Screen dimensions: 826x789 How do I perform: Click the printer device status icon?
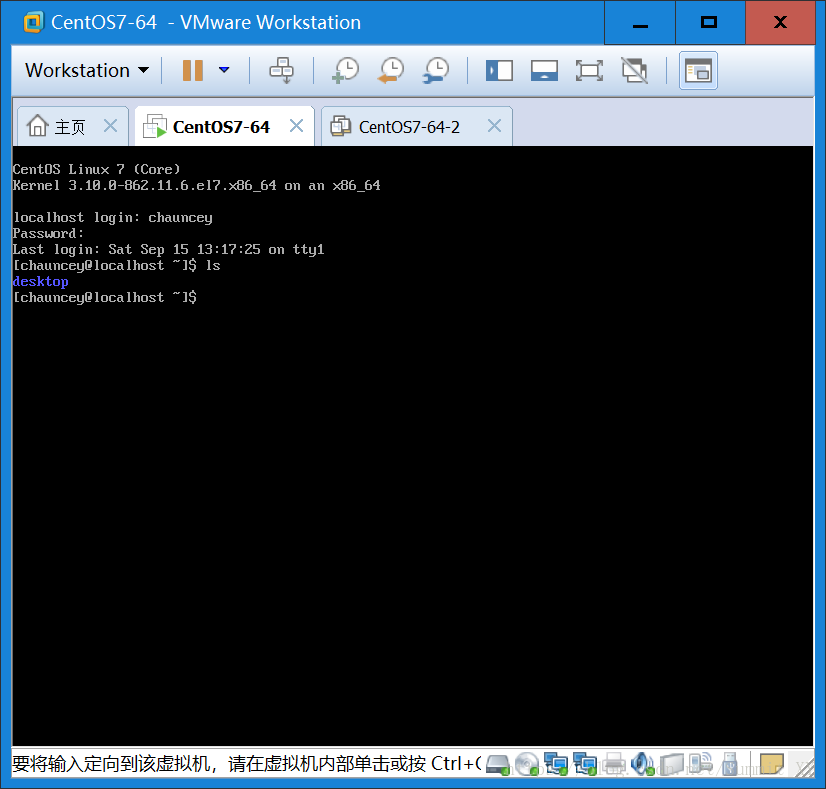click(614, 764)
